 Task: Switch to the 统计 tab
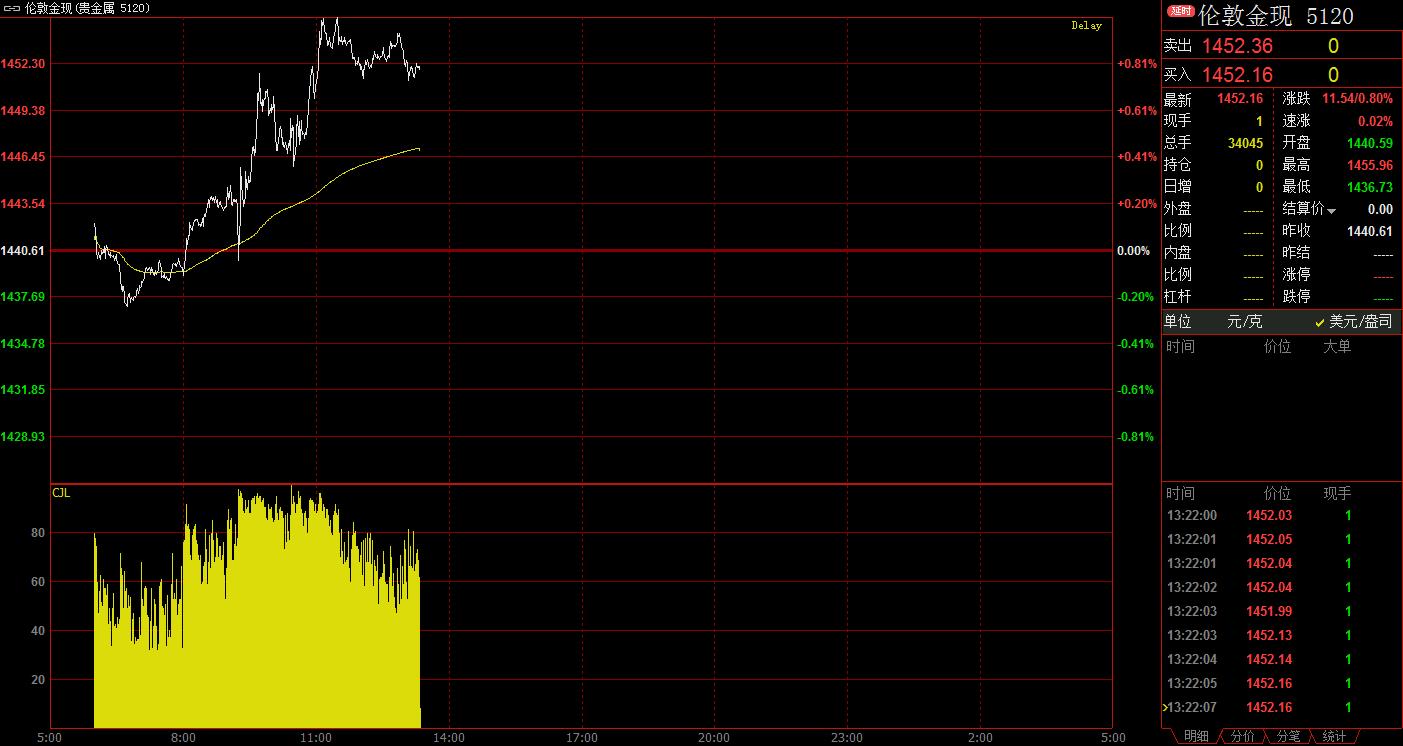click(1334, 736)
